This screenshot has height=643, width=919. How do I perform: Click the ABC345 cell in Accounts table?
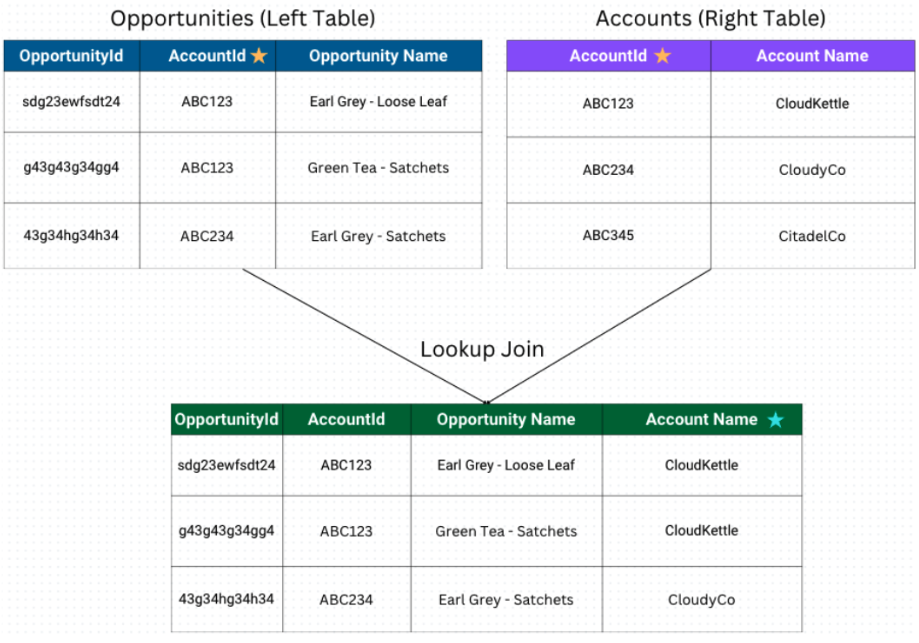(x=608, y=236)
